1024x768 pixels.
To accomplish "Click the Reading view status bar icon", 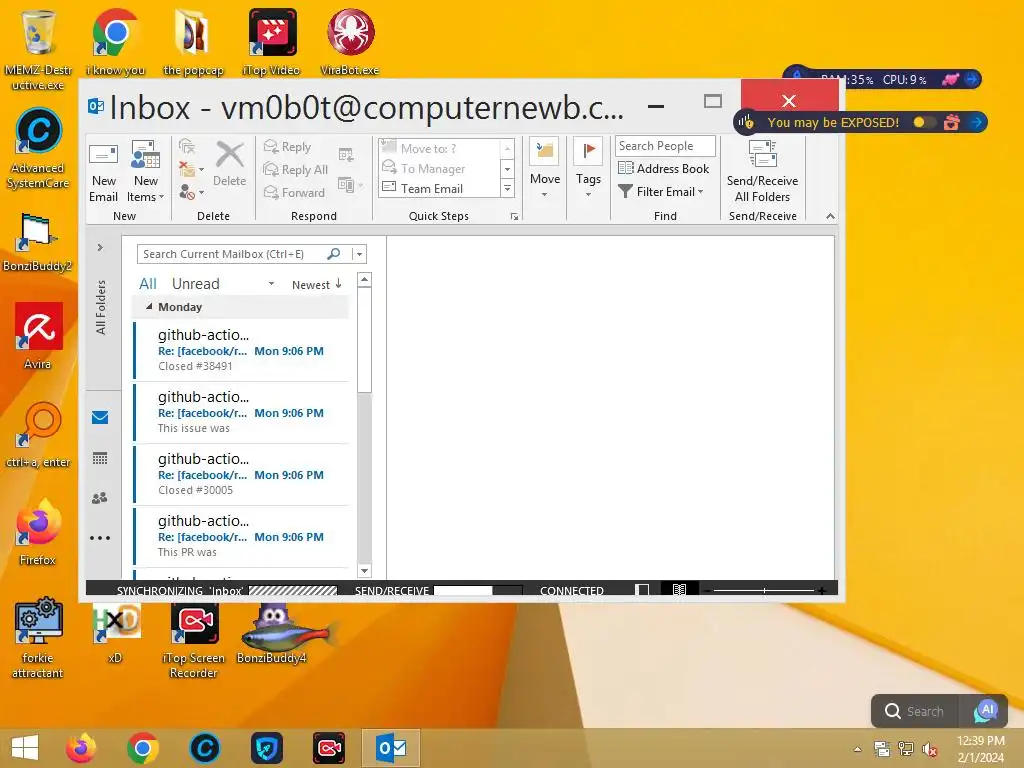I will click(x=679, y=589).
